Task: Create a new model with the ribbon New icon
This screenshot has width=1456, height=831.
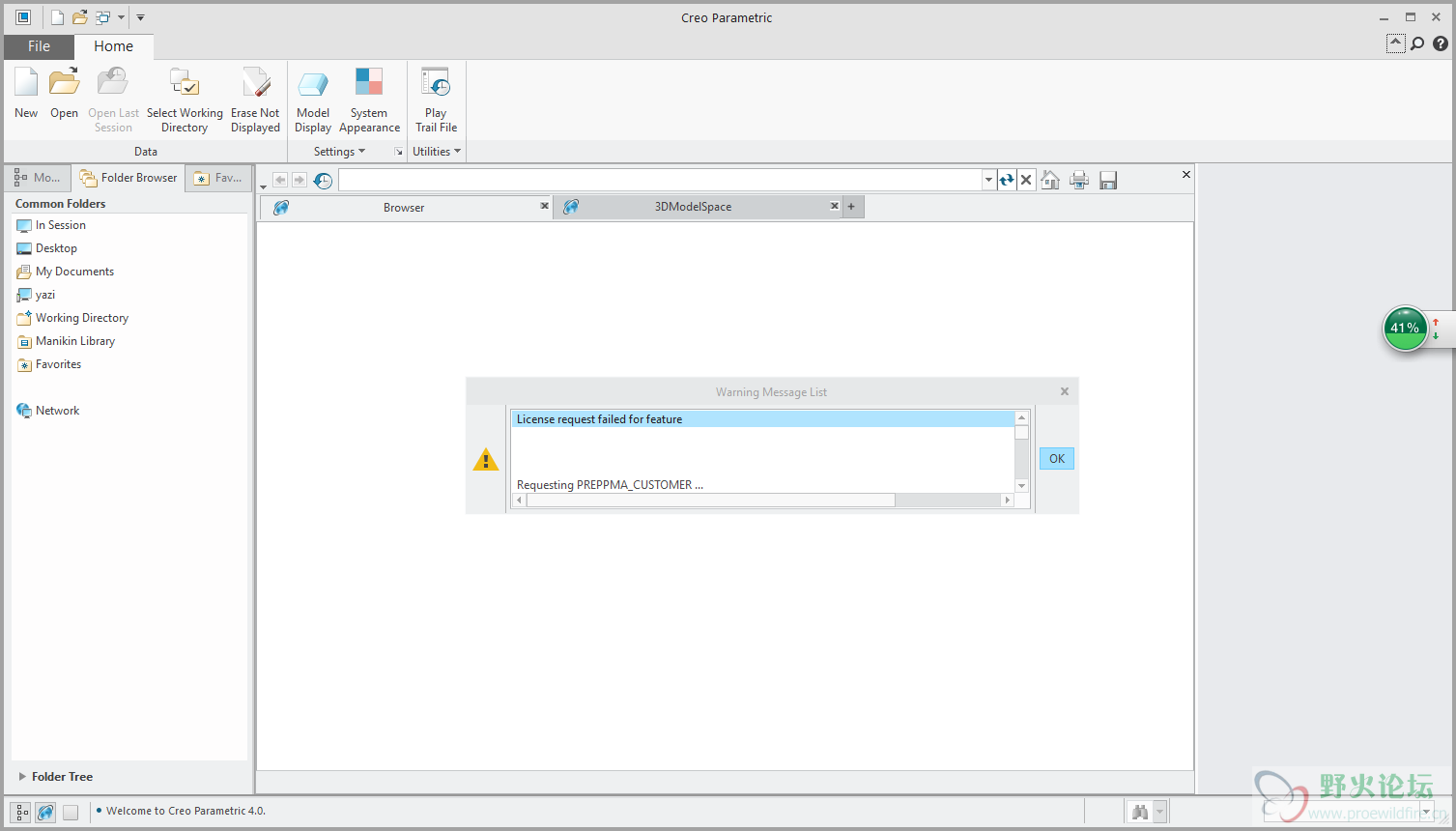Action: (26, 94)
